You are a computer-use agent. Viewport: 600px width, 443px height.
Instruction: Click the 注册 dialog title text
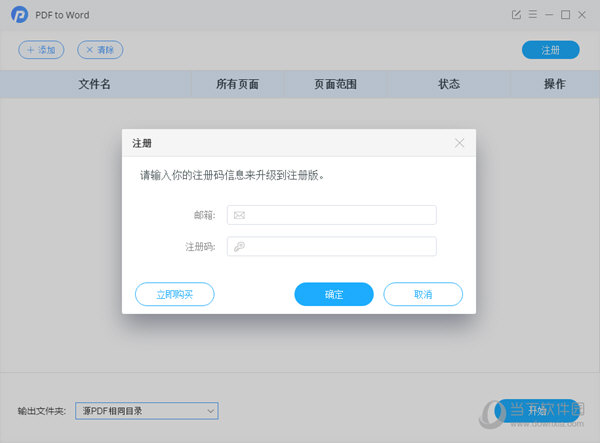coord(142,143)
